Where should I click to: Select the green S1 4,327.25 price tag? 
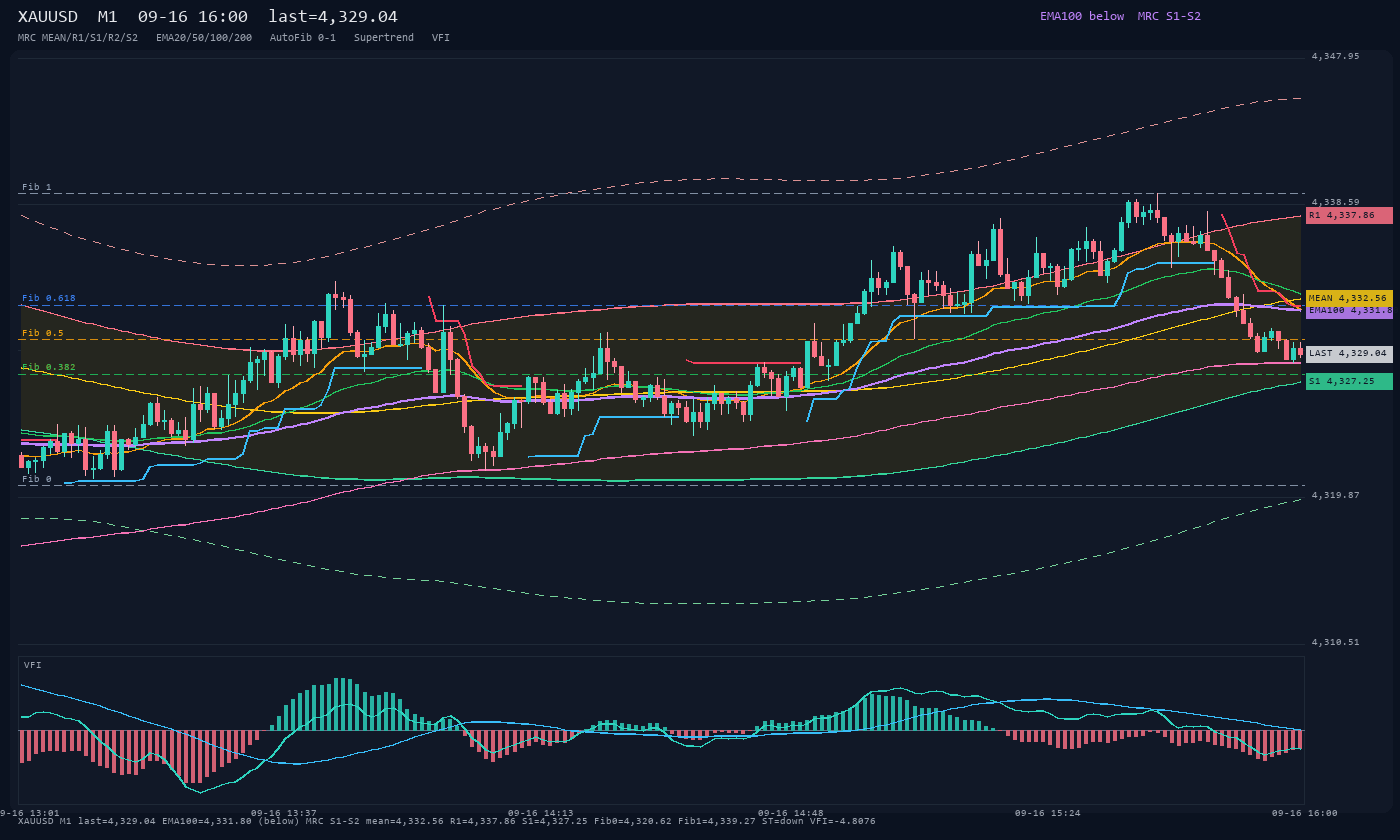click(x=1349, y=381)
